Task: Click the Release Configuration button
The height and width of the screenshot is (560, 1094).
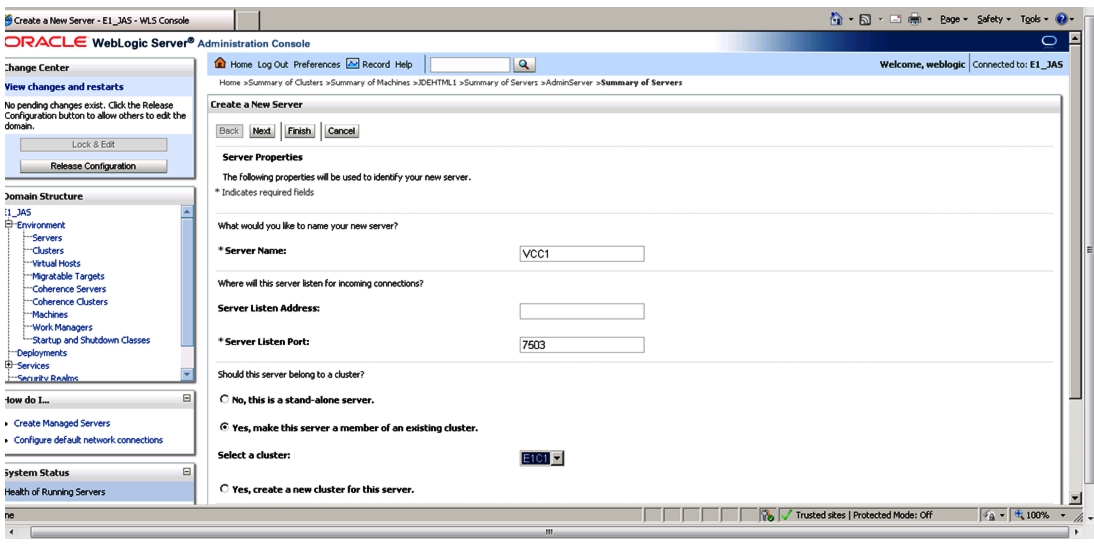Action: pos(93,166)
